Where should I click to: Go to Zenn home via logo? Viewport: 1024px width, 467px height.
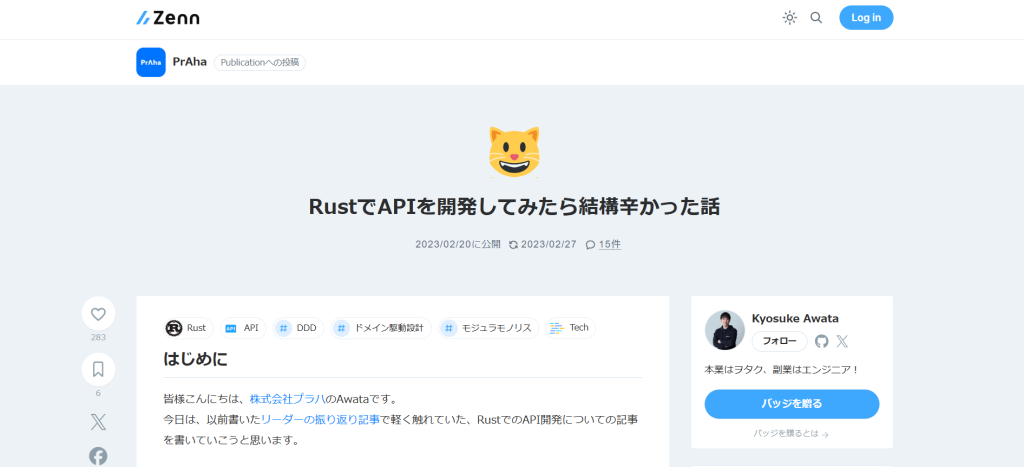pyautogui.click(x=168, y=18)
